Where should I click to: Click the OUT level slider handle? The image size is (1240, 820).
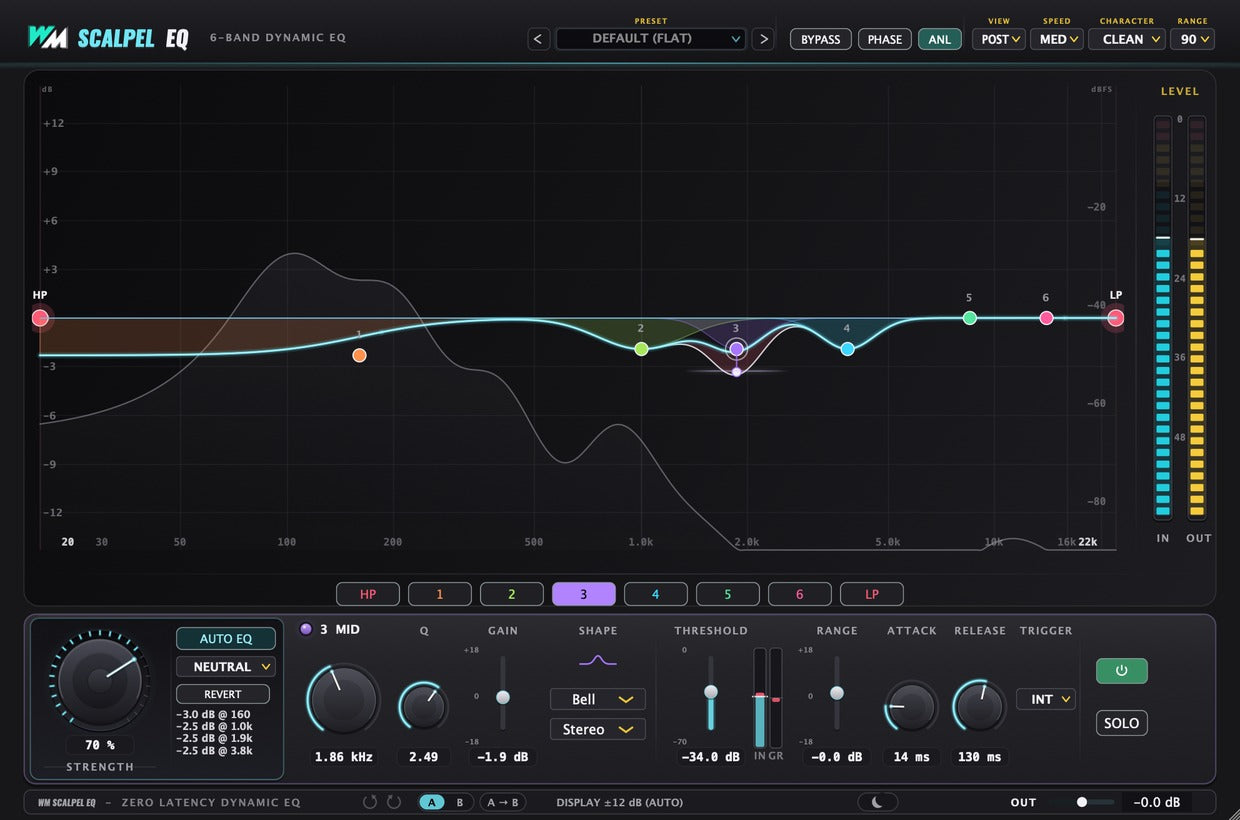(1082, 802)
